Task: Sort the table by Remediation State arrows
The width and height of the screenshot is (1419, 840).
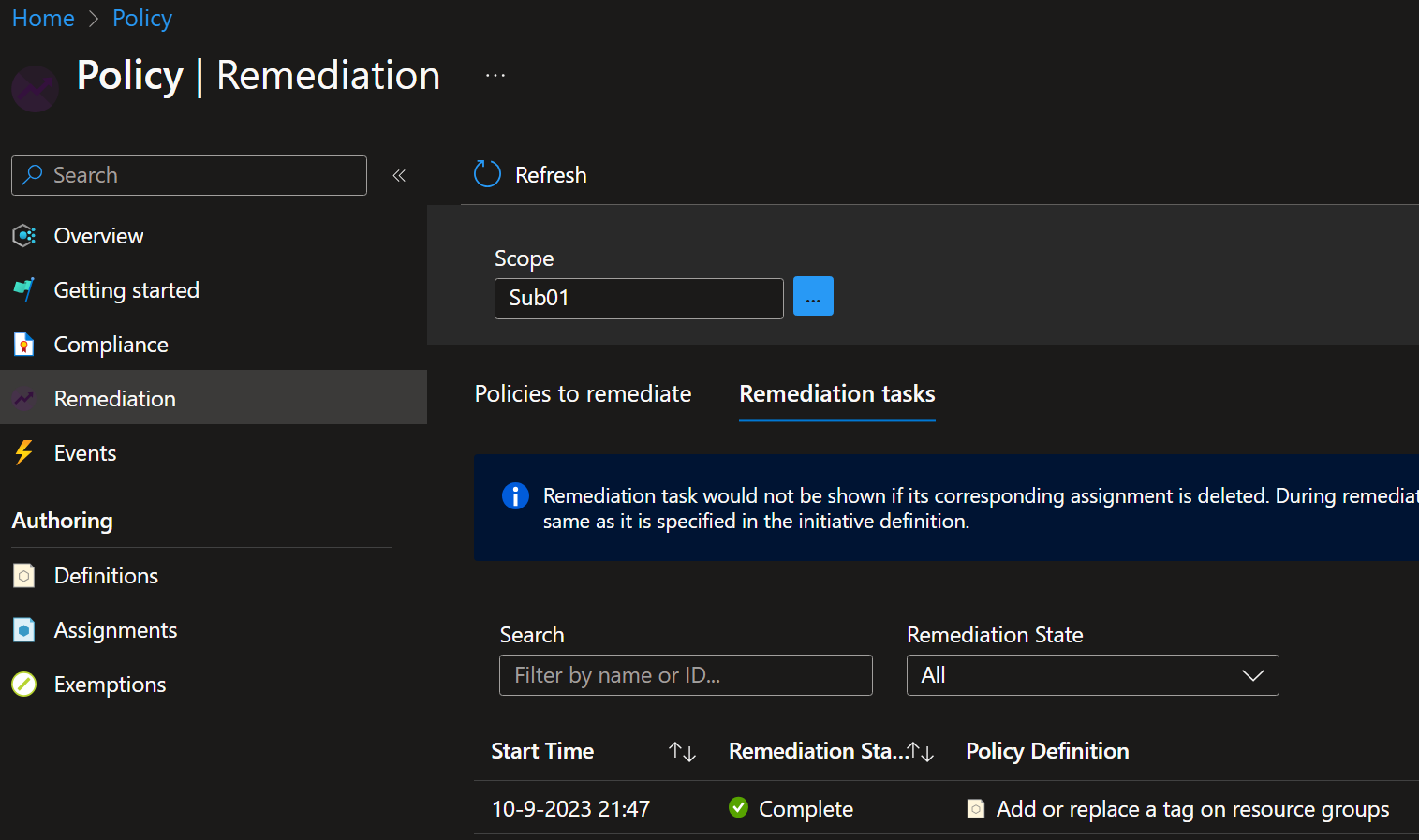Action: (x=921, y=751)
